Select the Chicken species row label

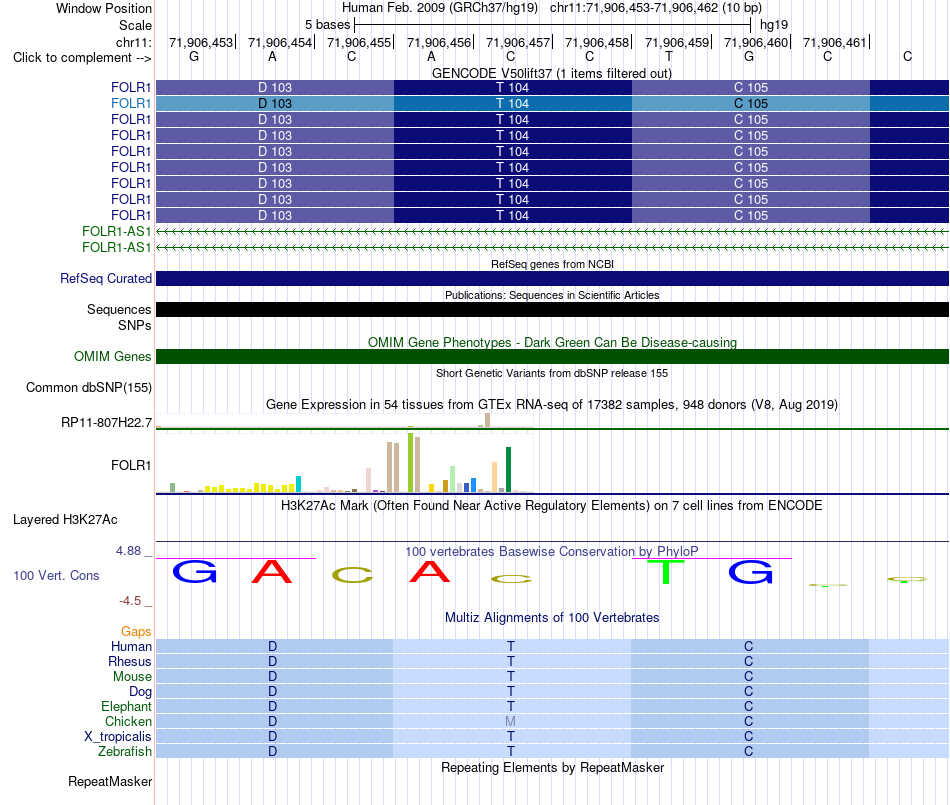(x=128, y=721)
